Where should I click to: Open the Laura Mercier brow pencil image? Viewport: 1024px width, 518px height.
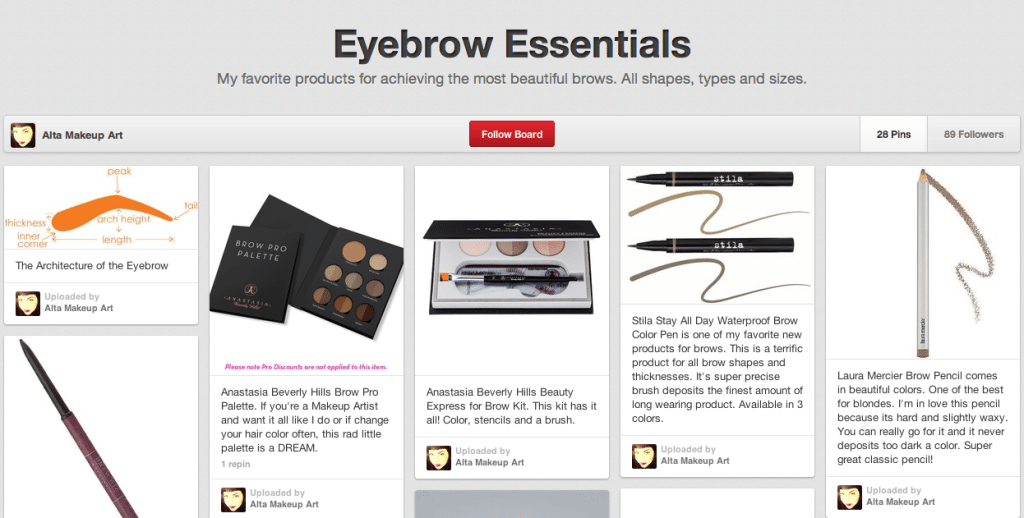(923, 263)
